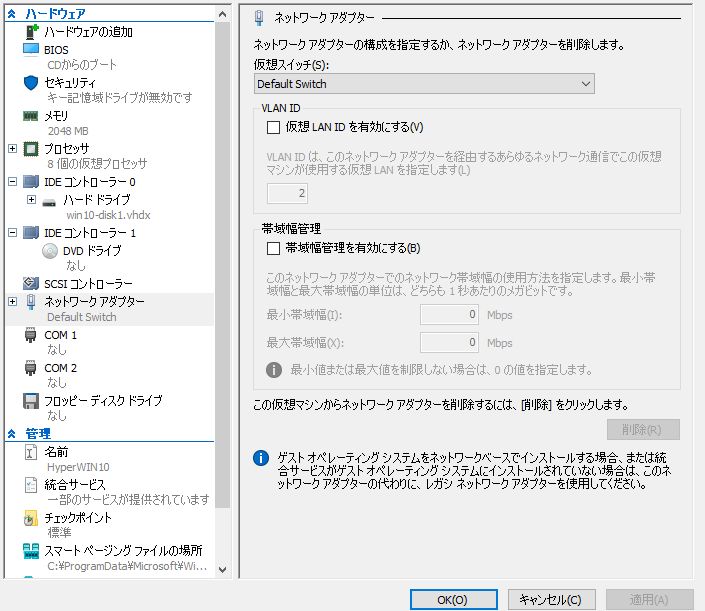This screenshot has height=611, width=705.
Task: Select the 'win10-disk1.vhdx' entry
Action: tap(108, 215)
